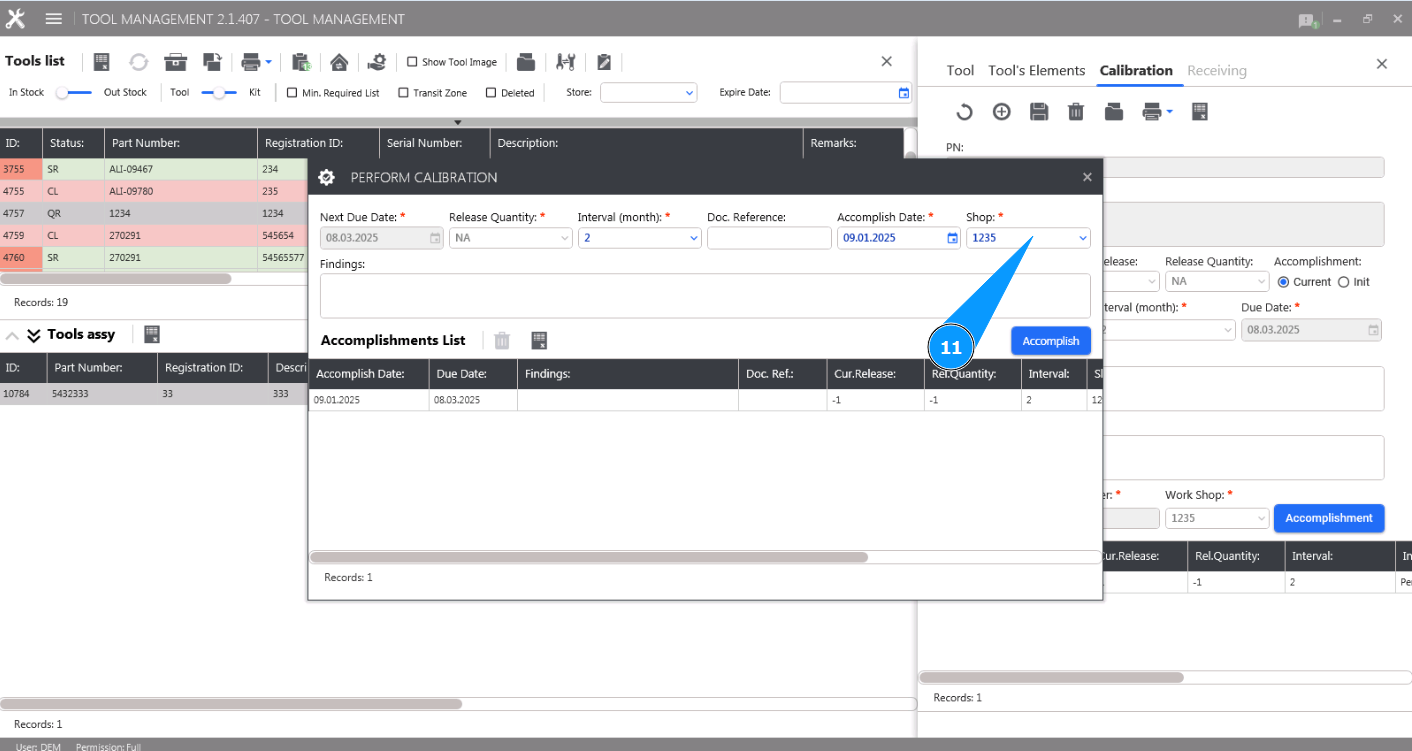
Task: Export Accomplishments List to Excel
Action: (539, 341)
